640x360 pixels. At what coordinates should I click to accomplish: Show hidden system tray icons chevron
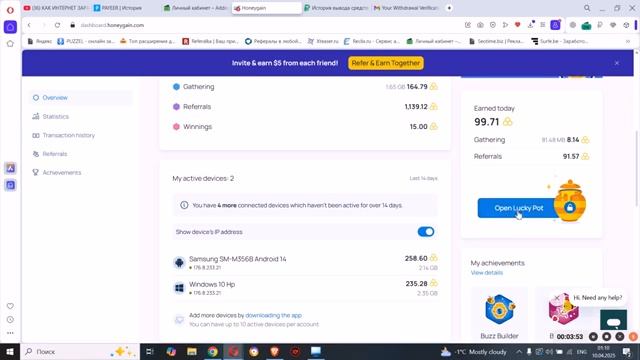pos(519,351)
